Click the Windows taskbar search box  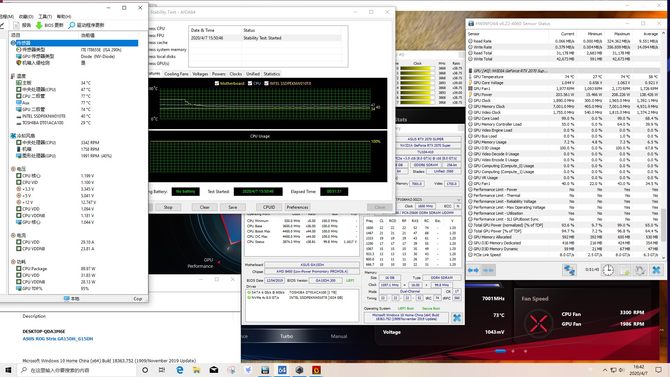[77, 370]
